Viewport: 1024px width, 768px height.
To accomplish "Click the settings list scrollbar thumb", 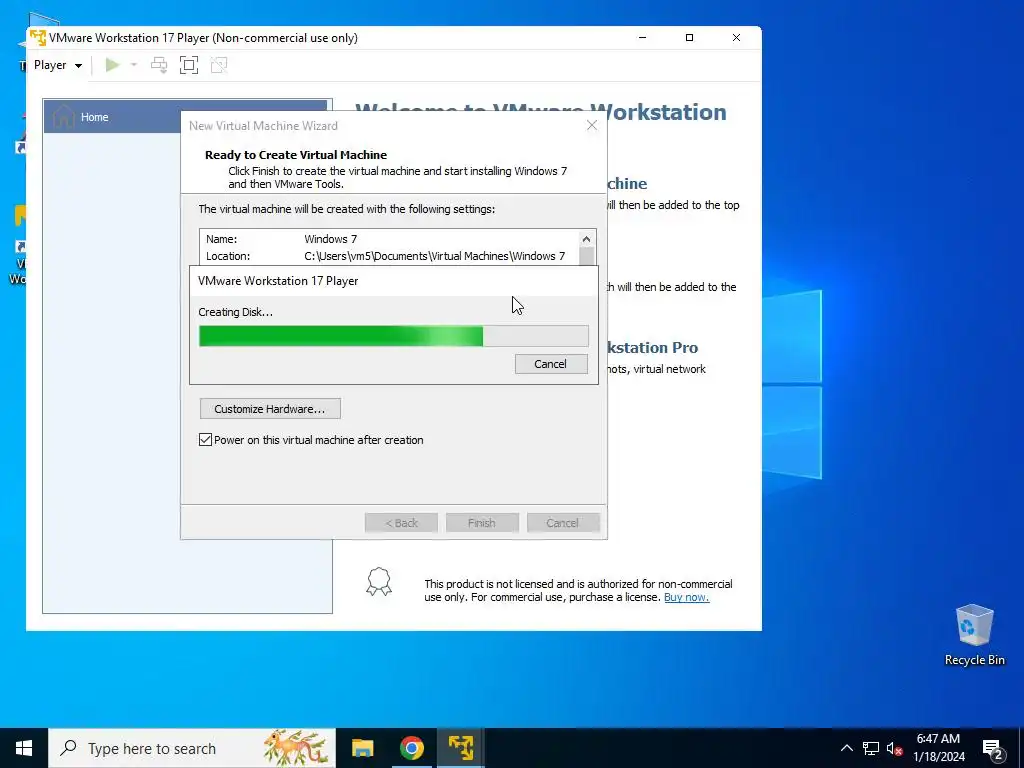I will tap(586, 256).
